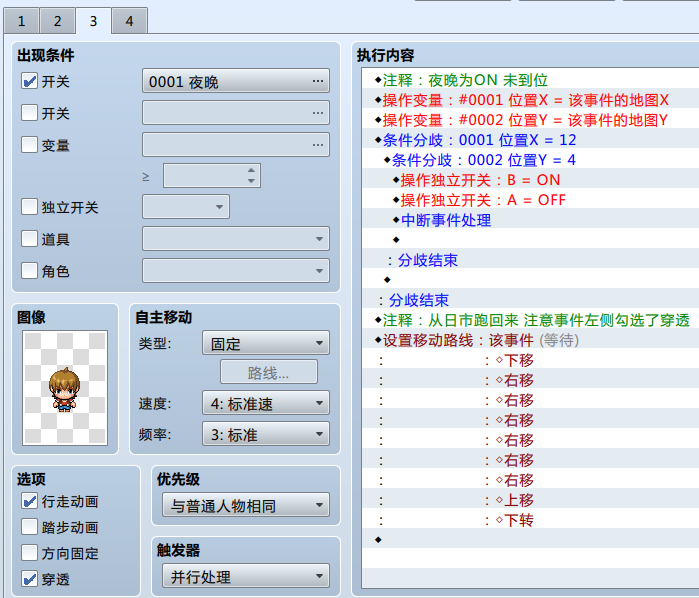Open the 频率 dropdown showing 3: 标准
The width and height of the screenshot is (699, 598).
[x=266, y=434]
